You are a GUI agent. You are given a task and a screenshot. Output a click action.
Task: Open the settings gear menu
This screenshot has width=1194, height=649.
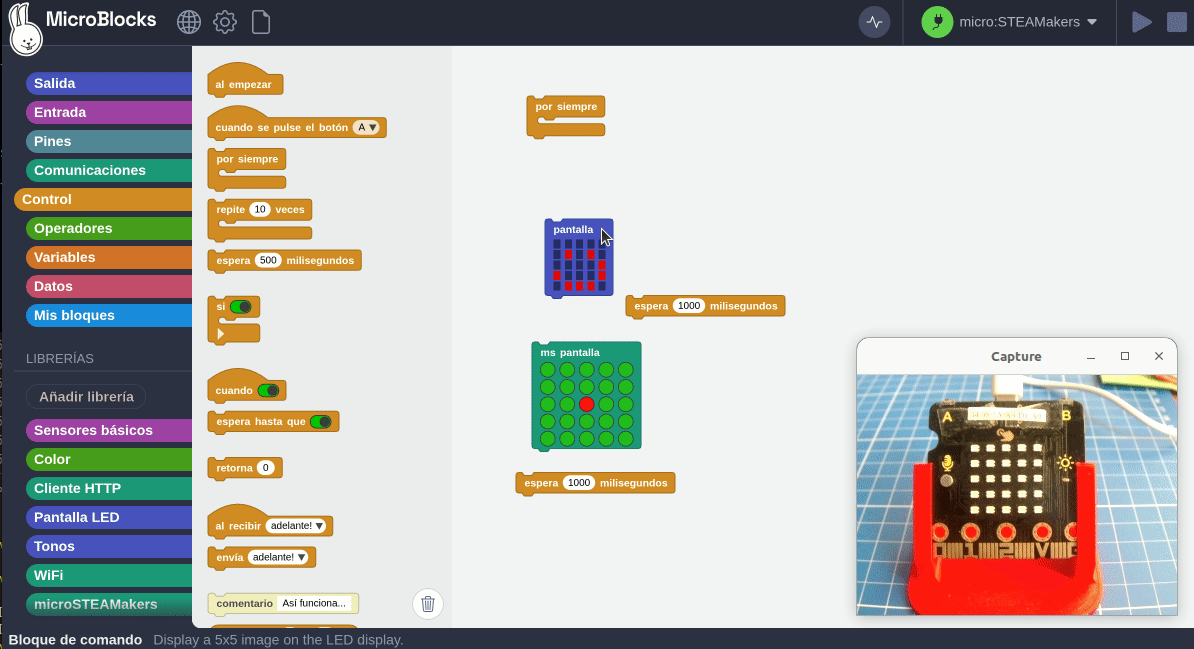pyautogui.click(x=225, y=22)
